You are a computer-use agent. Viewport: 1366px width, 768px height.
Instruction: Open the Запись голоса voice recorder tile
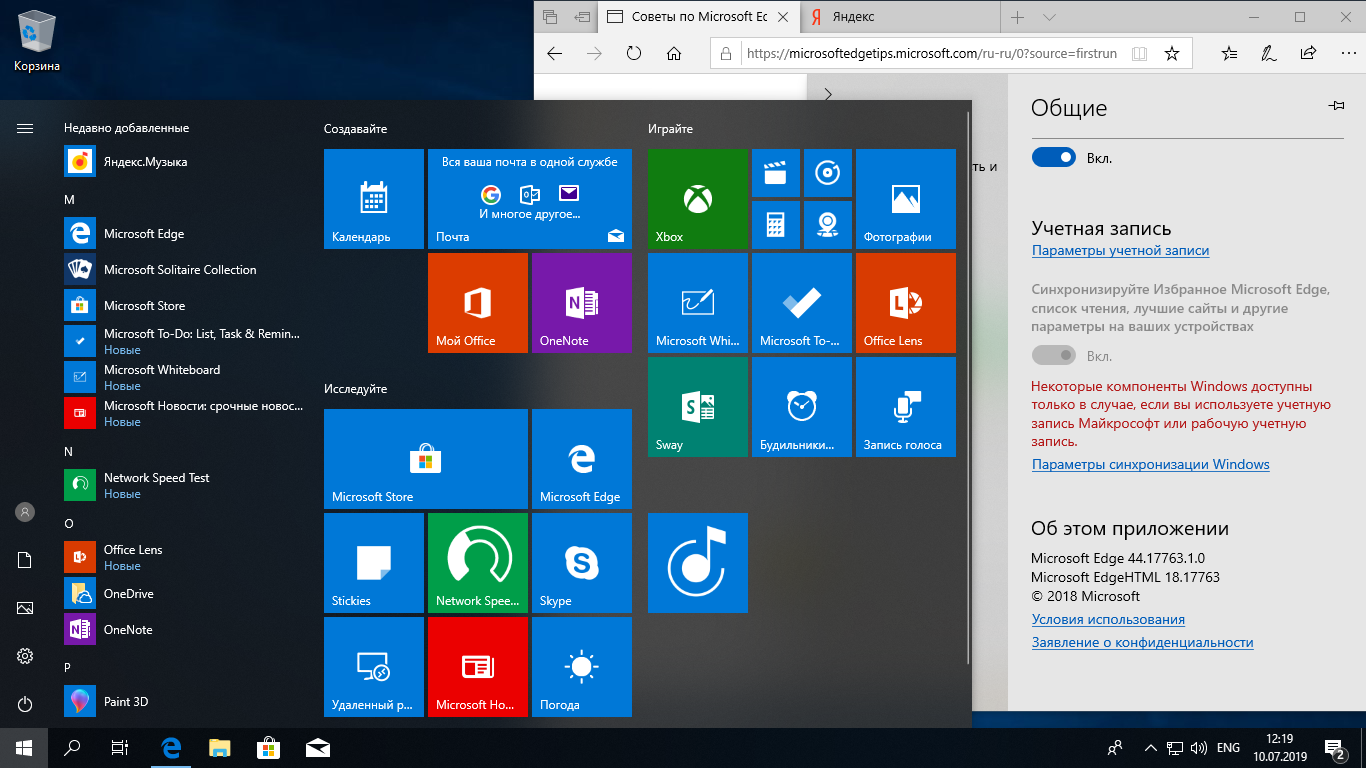906,407
